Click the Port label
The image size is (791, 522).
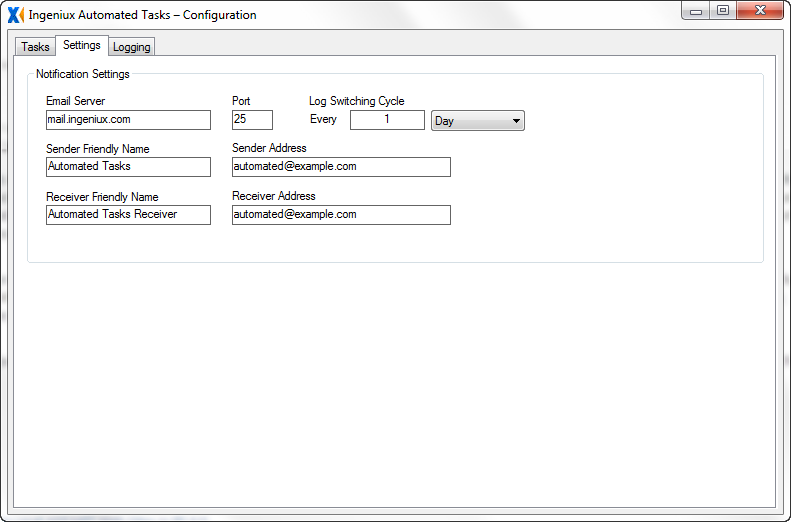tap(241, 101)
